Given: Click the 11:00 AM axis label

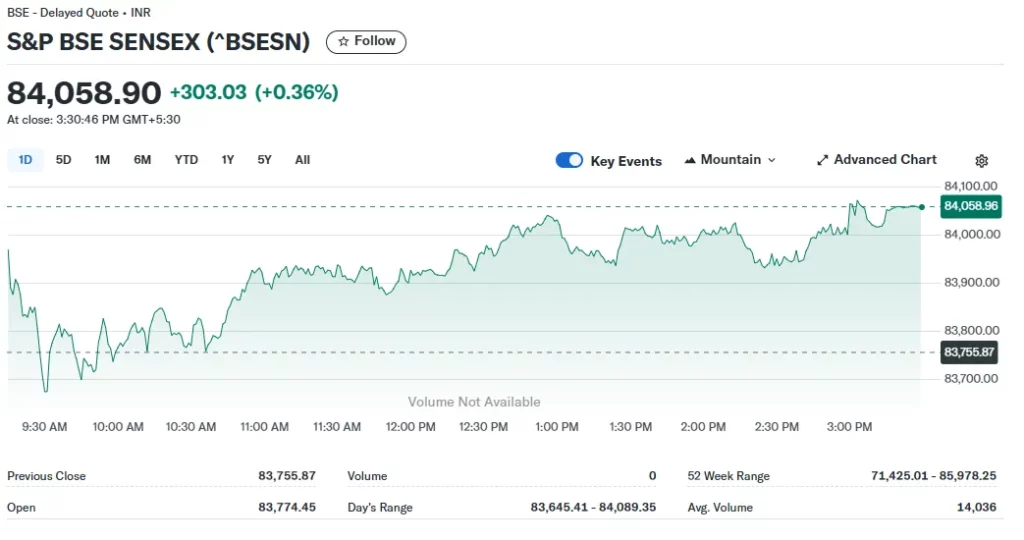Looking at the screenshot, I should click(x=264, y=427).
